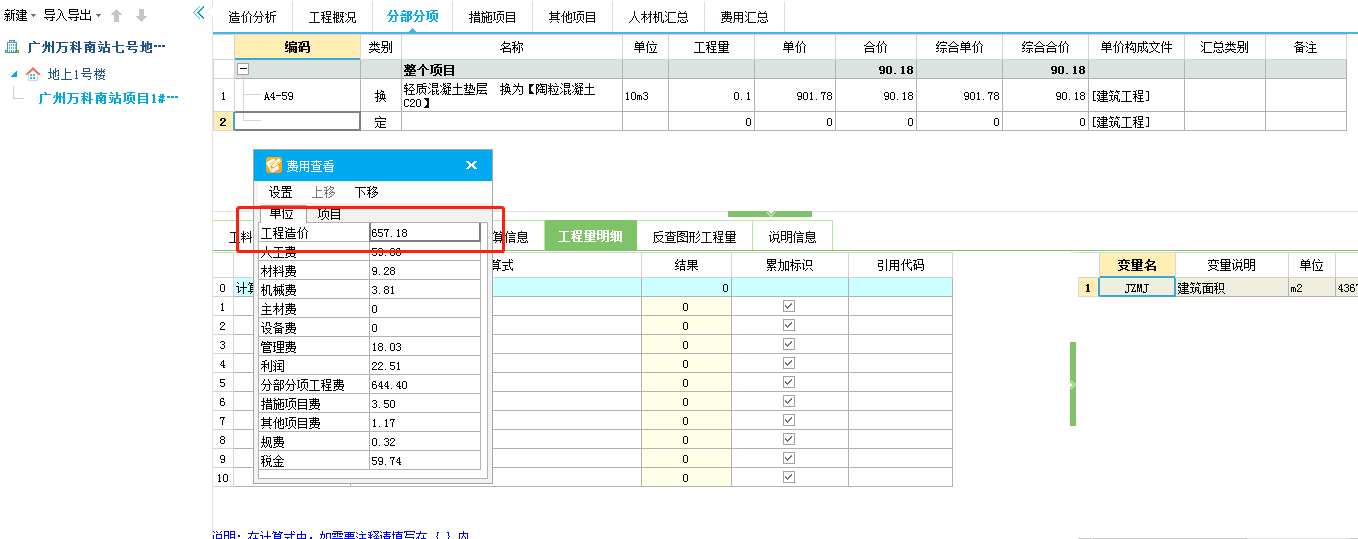Toggle the 累加标识 checkbox in row 5
1358x539 pixels.
click(x=789, y=382)
